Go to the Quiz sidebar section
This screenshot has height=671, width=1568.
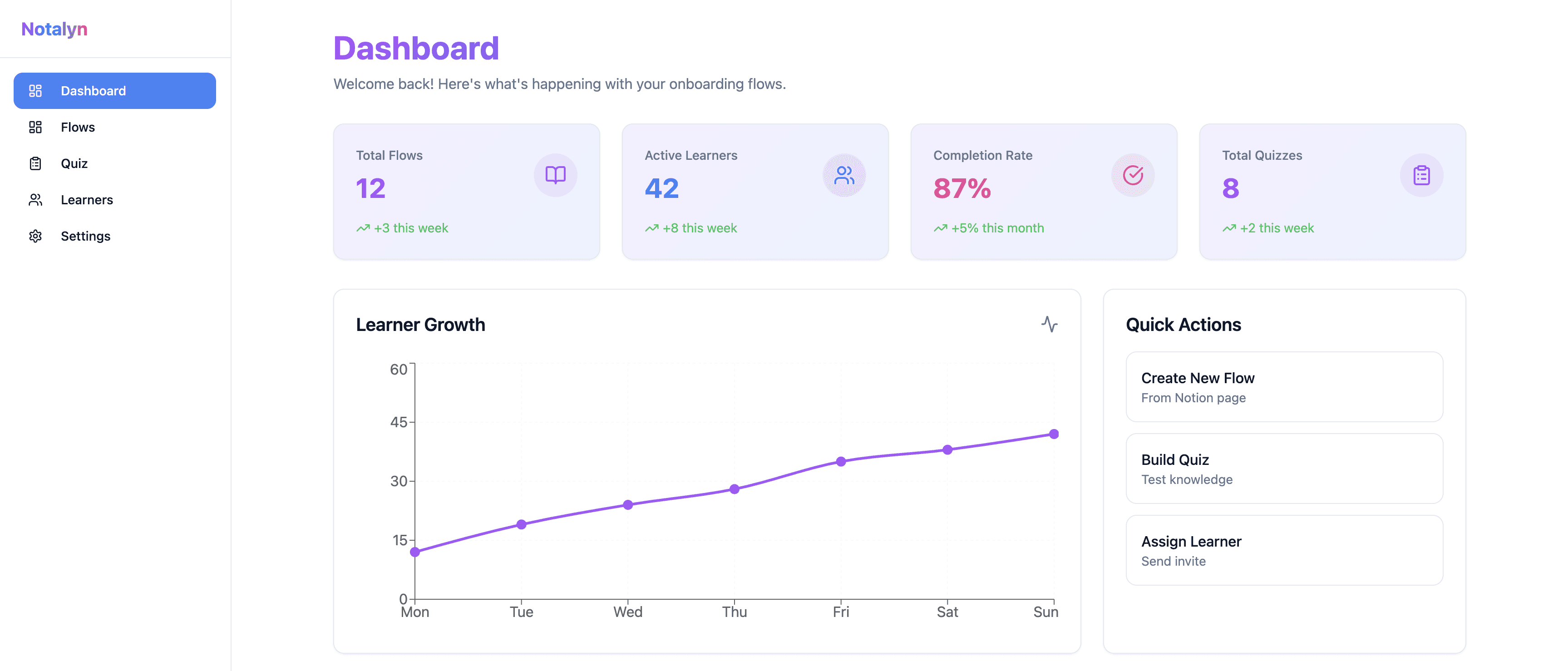(74, 164)
